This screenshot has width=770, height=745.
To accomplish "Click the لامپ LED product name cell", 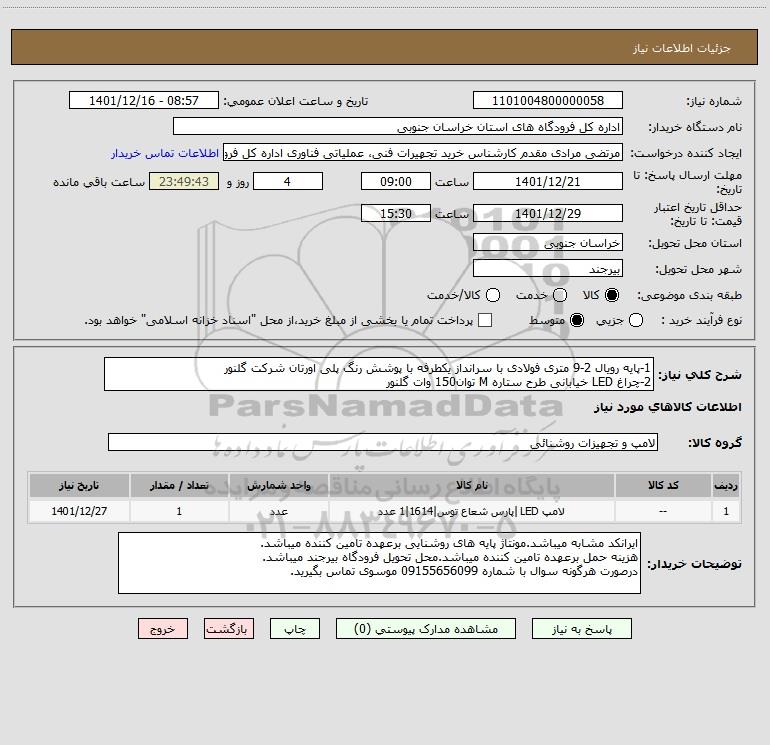I will 471,511.
